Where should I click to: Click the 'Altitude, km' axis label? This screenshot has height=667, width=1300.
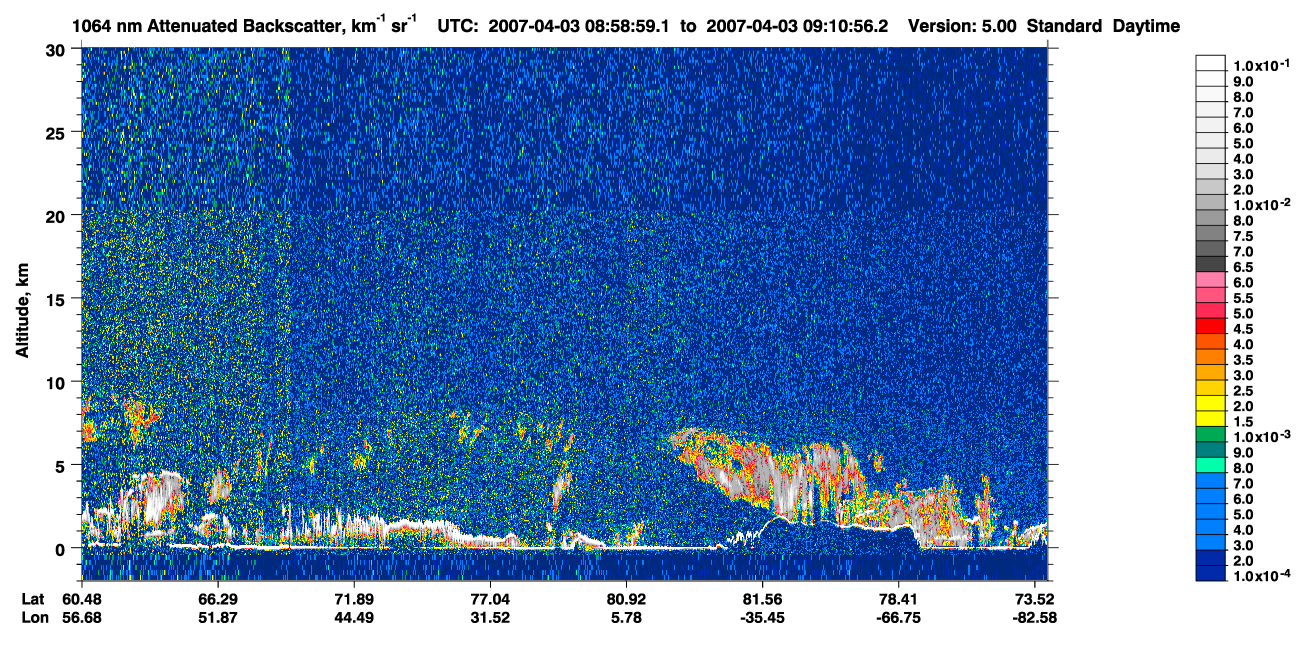pos(22,312)
